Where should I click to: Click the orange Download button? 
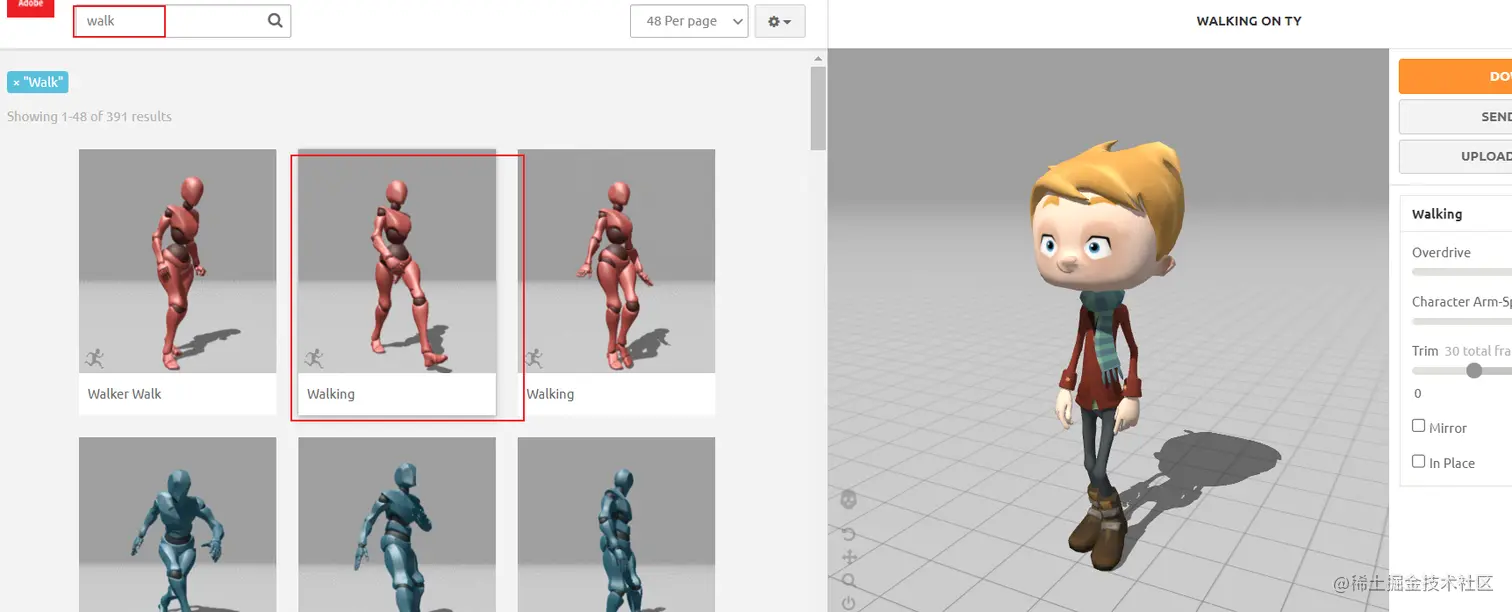(x=1455, y=76)
